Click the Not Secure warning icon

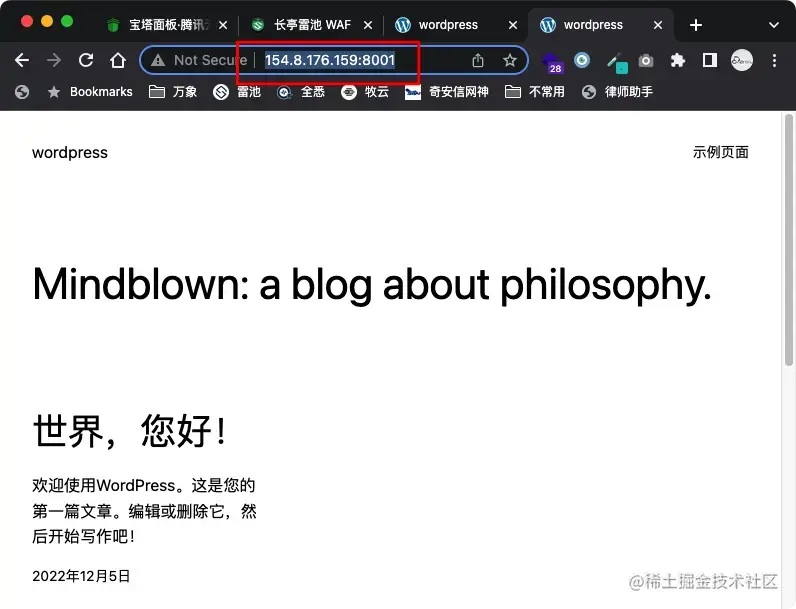tap(158, 60)
